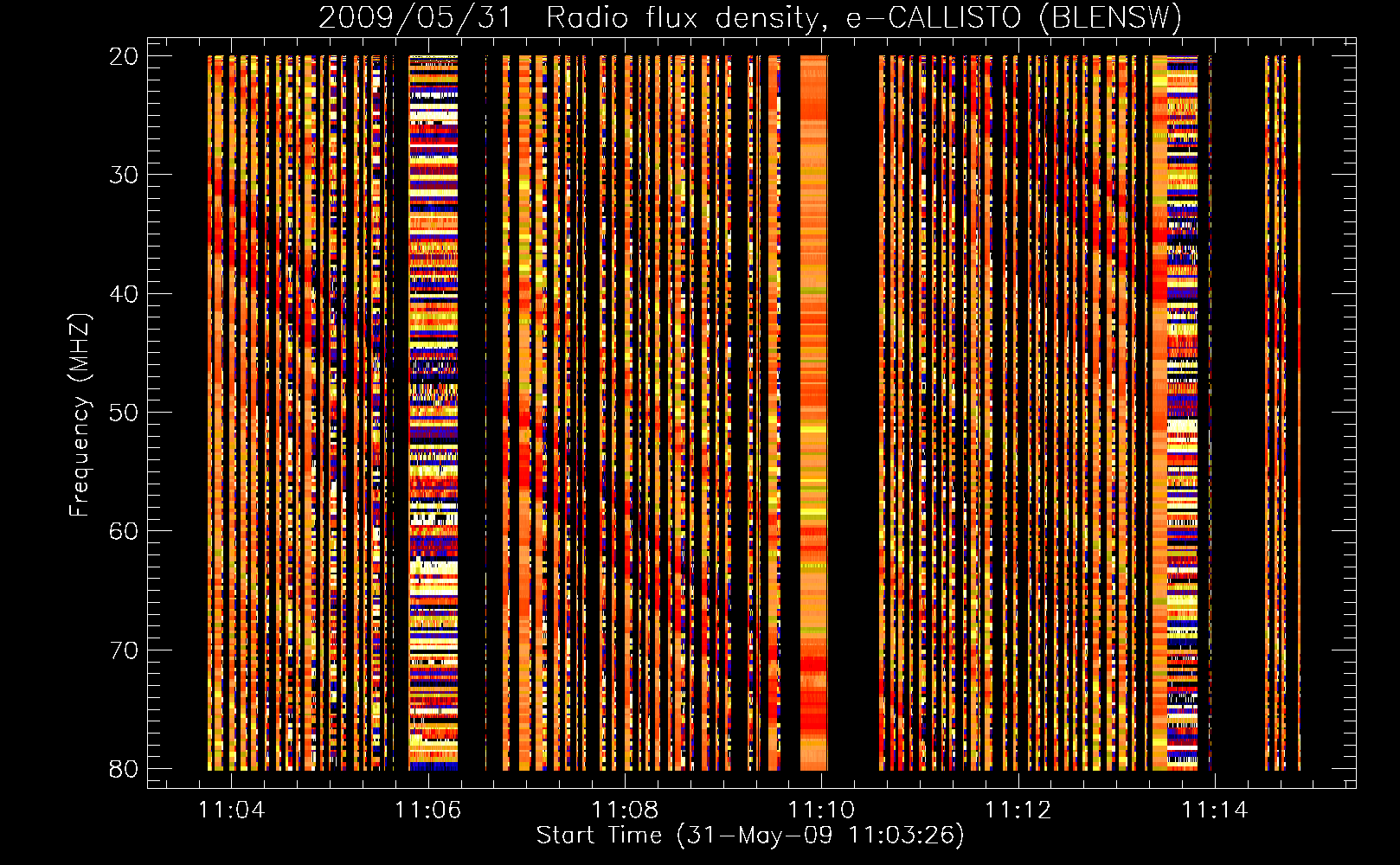
Task: Click the 80 MHz frequency tick label
Action: (124, 769)
